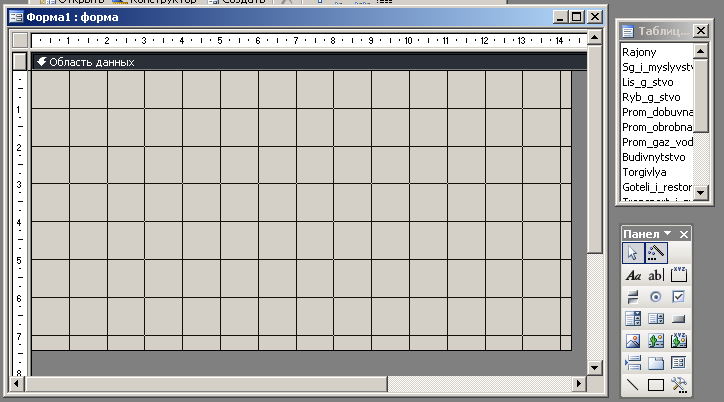Select the Prom_gaz_vod field
The height and width of the screenshot is (402, 724).
coord(656,142)
